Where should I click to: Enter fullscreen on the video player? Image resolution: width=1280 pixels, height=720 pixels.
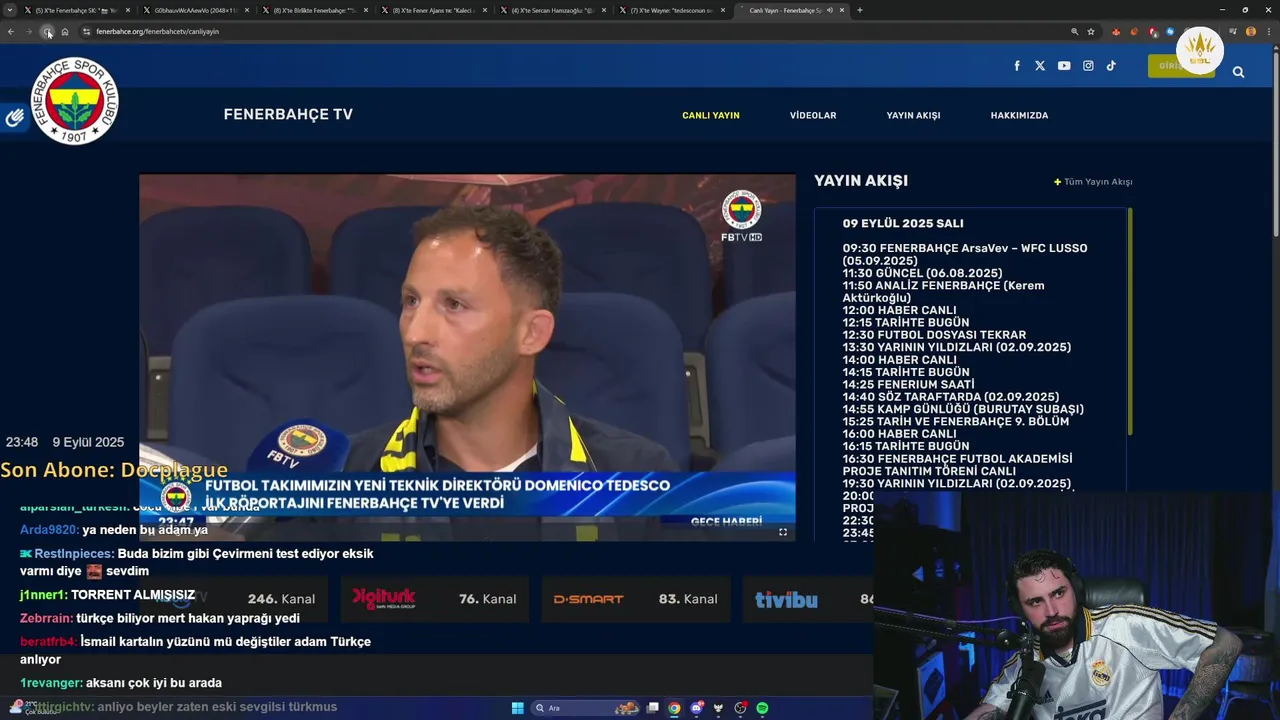pyautogui.click(x=783, y=532)
